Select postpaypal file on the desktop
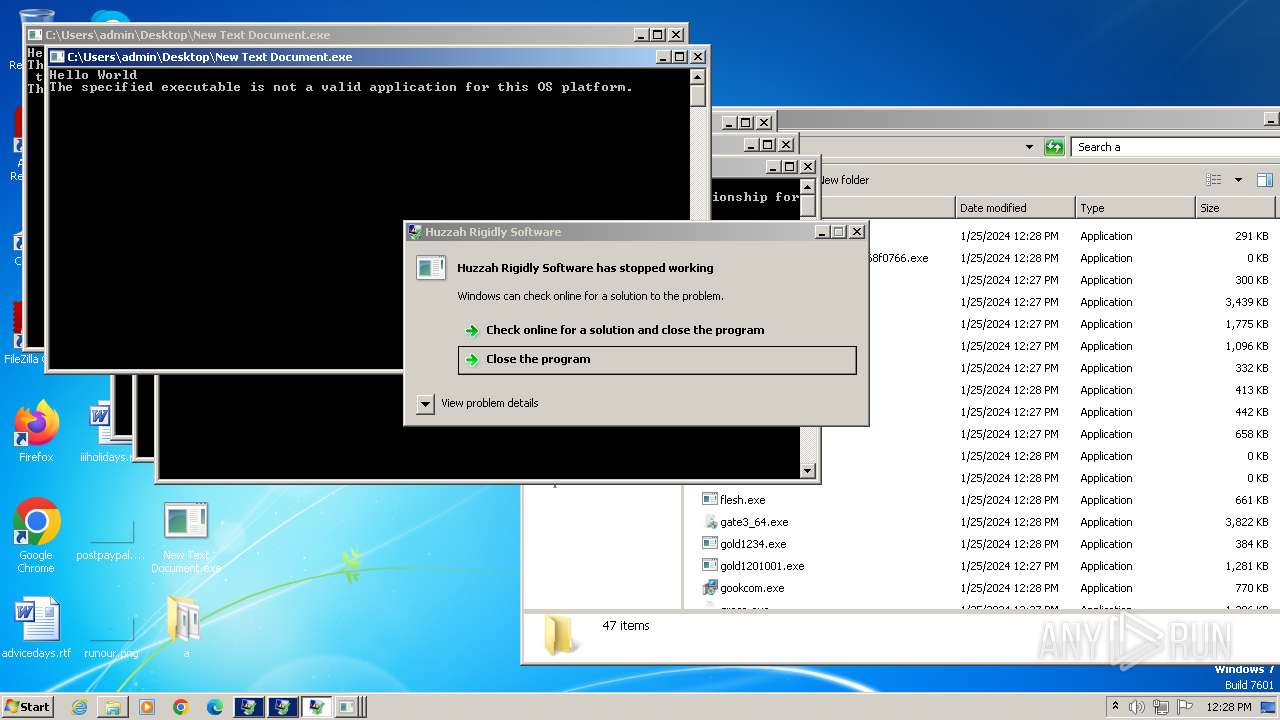The width and height of the screenshot is (1280, 720). 111,536
